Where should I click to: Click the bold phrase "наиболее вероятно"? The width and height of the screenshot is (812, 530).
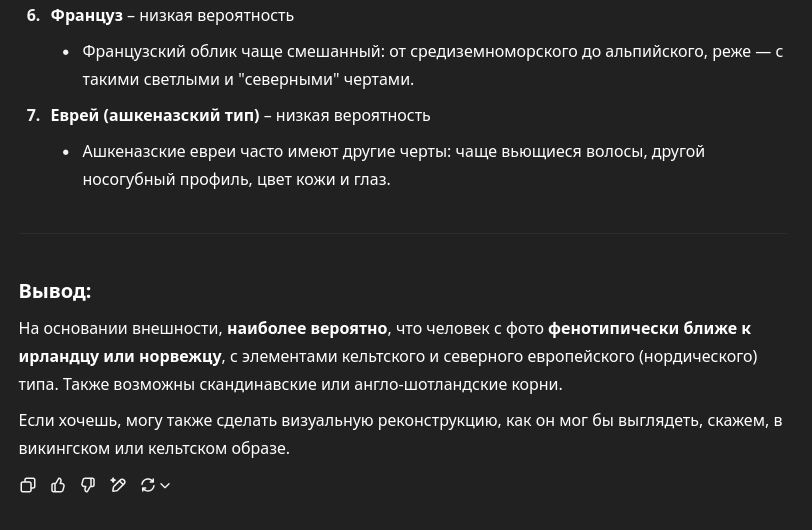tap(307, 328)
